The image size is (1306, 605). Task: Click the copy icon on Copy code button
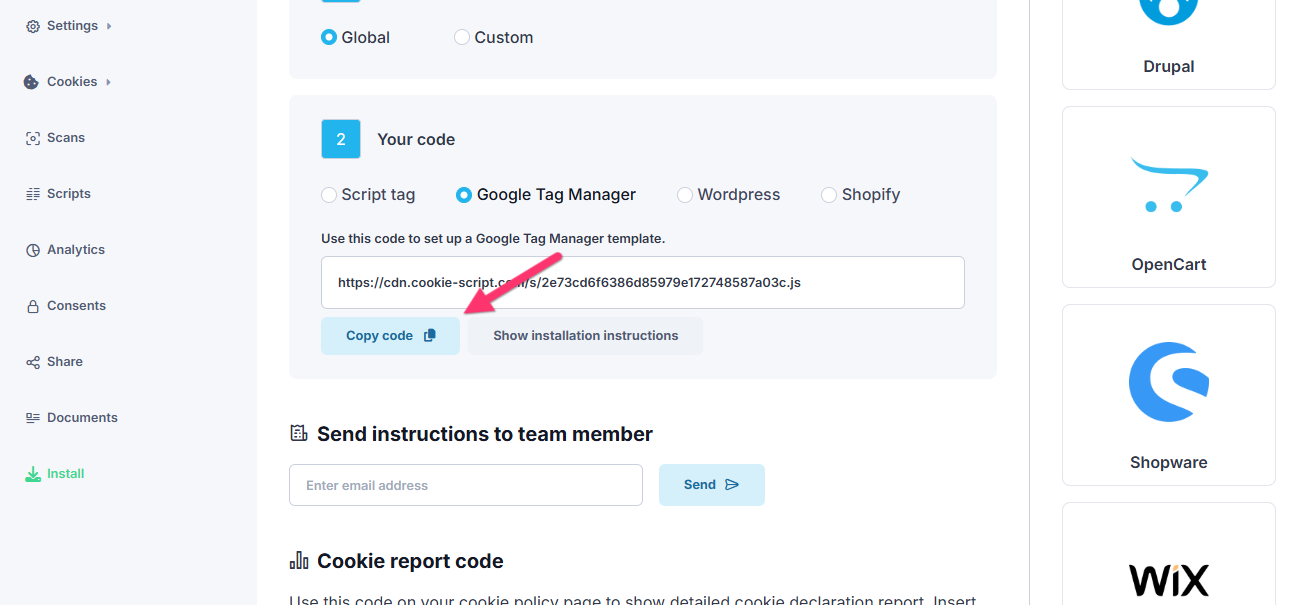(x=430, y=336)
